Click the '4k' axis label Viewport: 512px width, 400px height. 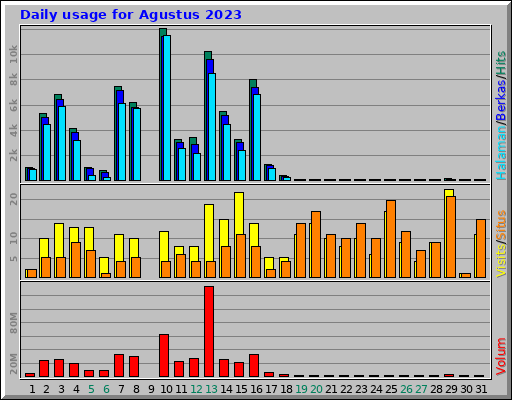pyautogui.click(x=13, y=130)
